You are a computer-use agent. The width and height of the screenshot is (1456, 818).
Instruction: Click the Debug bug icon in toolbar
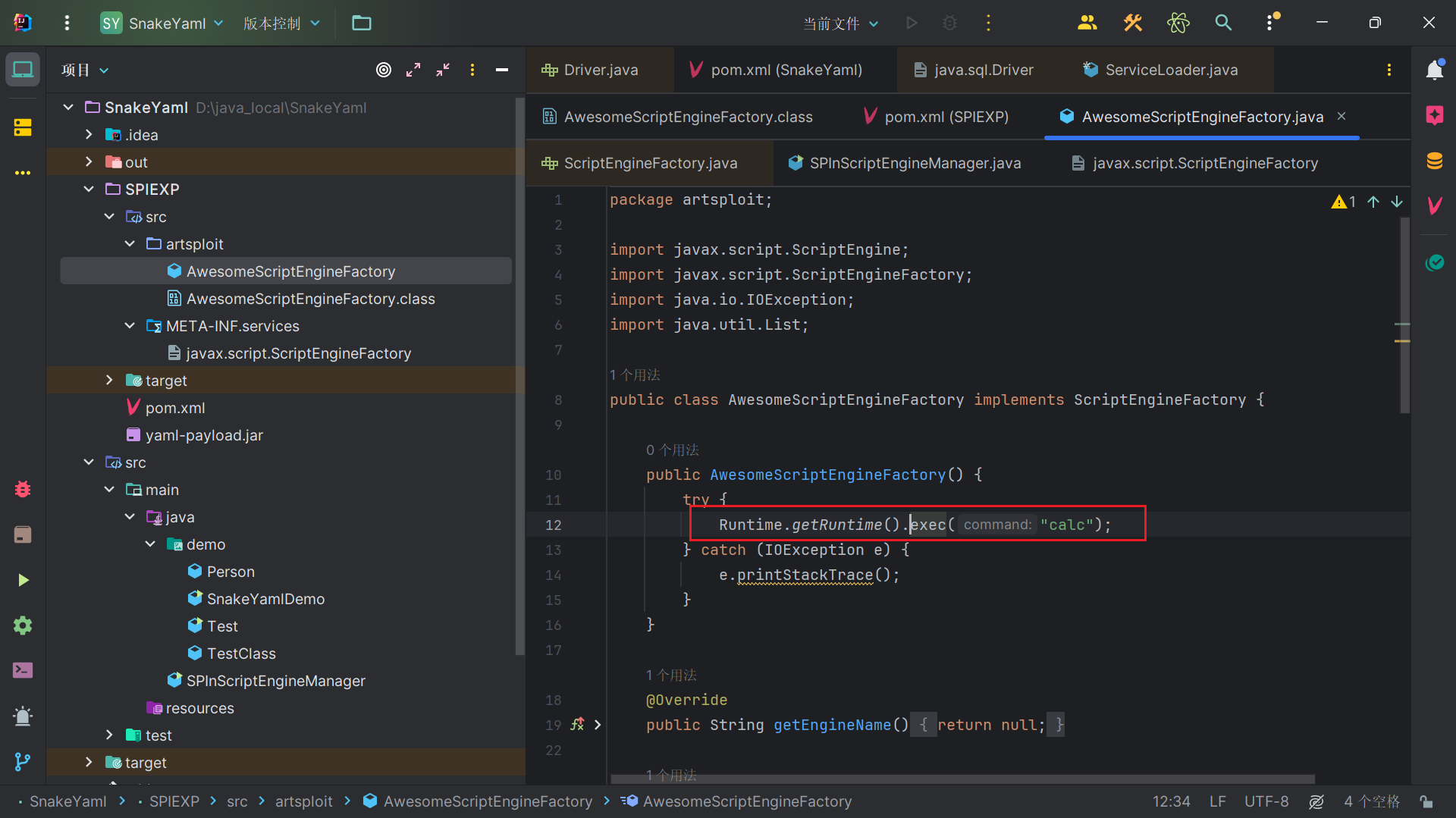[x=949, y=23]
